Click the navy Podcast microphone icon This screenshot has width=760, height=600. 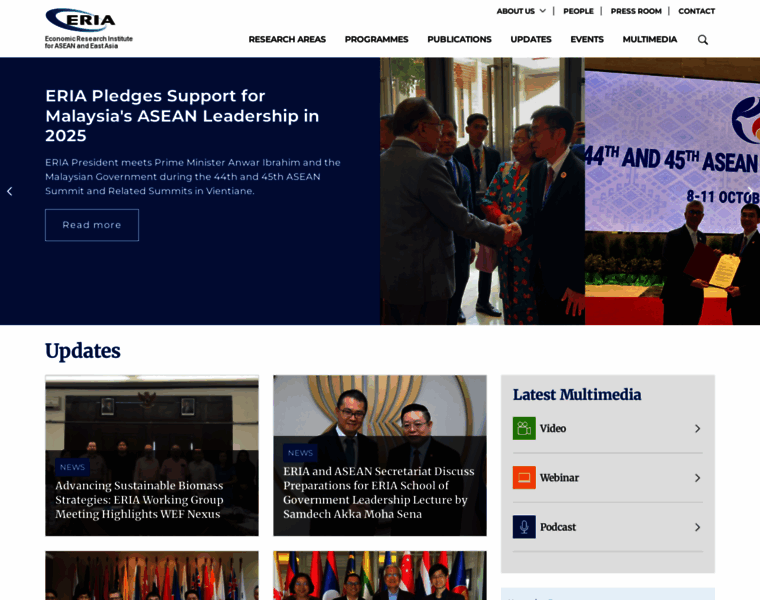click(524, 527)
